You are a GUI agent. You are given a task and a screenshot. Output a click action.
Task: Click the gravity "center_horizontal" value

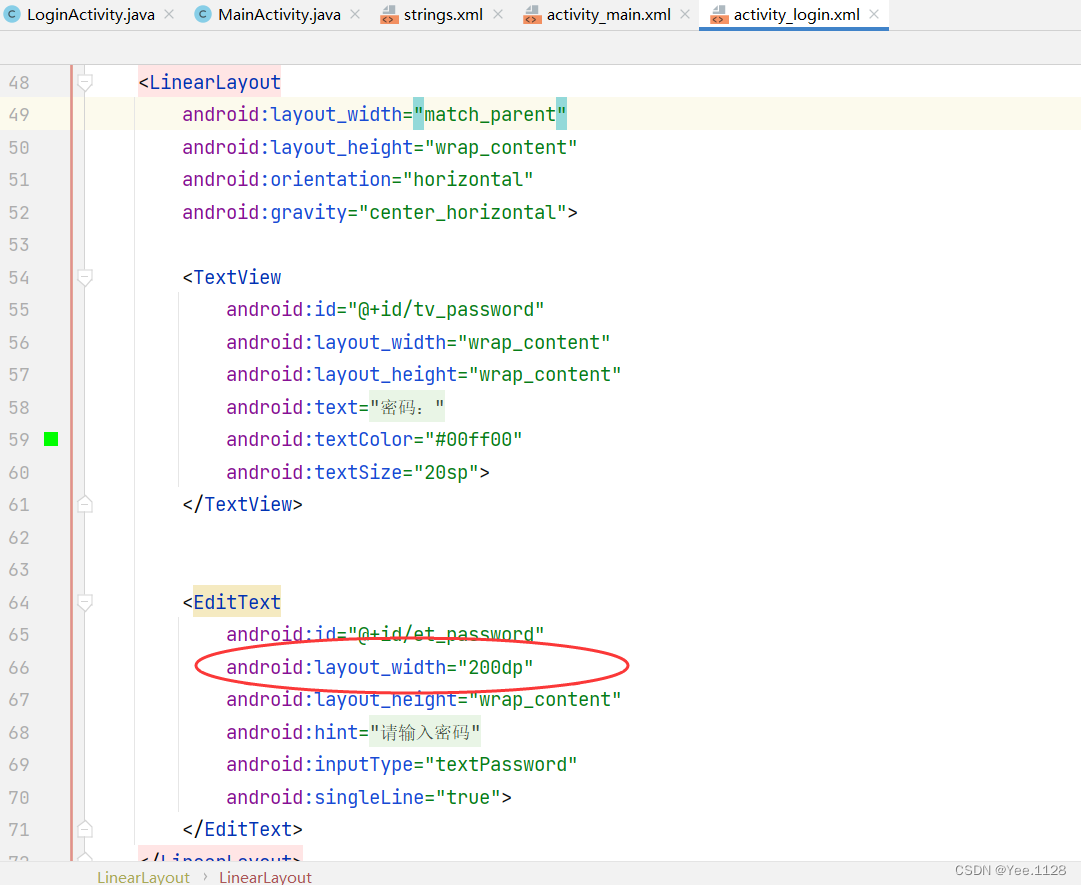tap(463, 212)
